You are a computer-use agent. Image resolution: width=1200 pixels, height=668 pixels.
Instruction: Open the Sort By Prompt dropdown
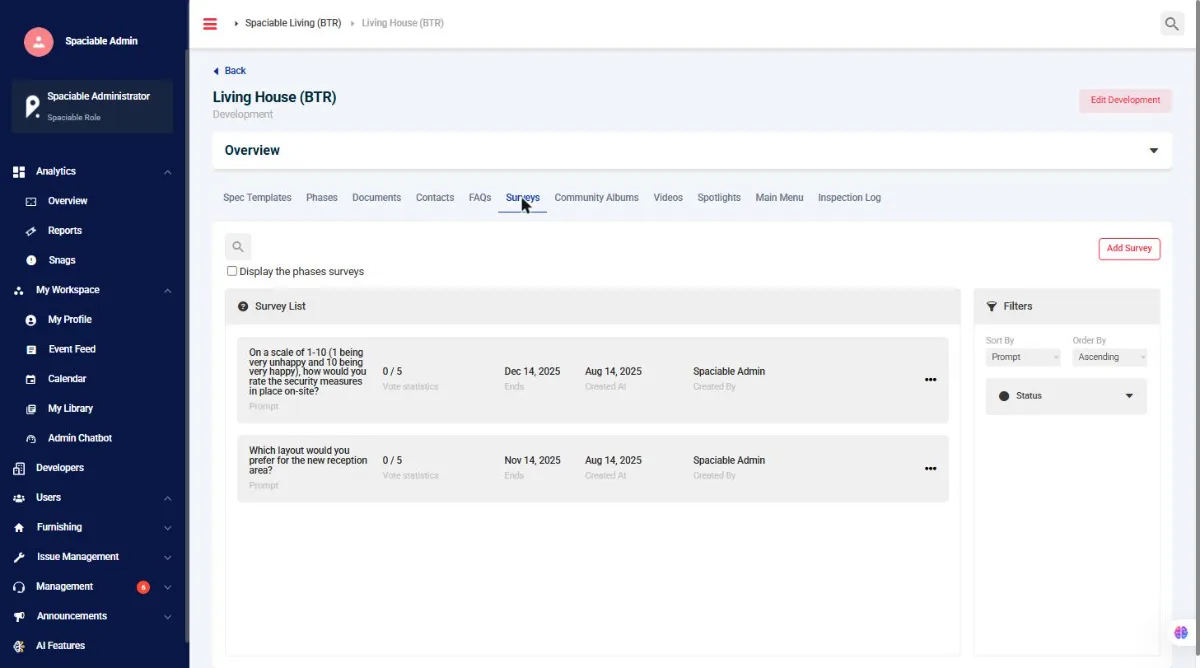1023,357
